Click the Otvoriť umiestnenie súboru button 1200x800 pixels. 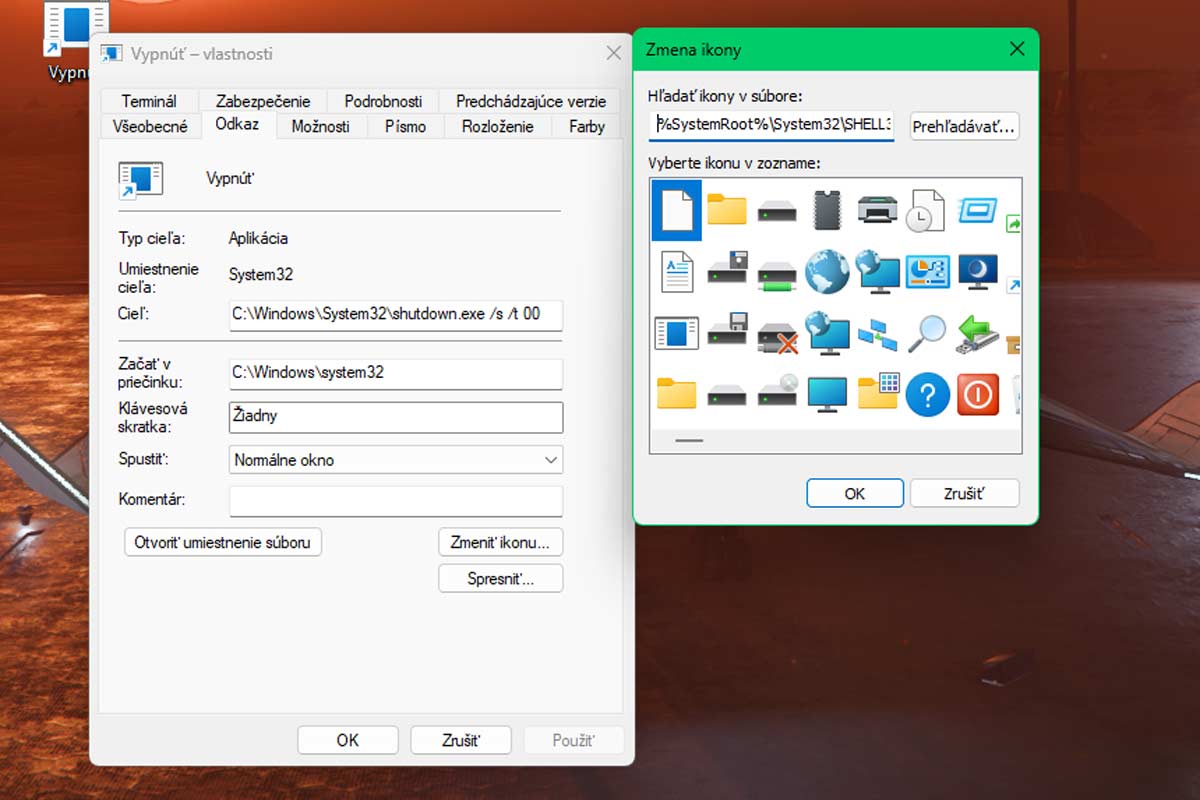tap(223, 543)
